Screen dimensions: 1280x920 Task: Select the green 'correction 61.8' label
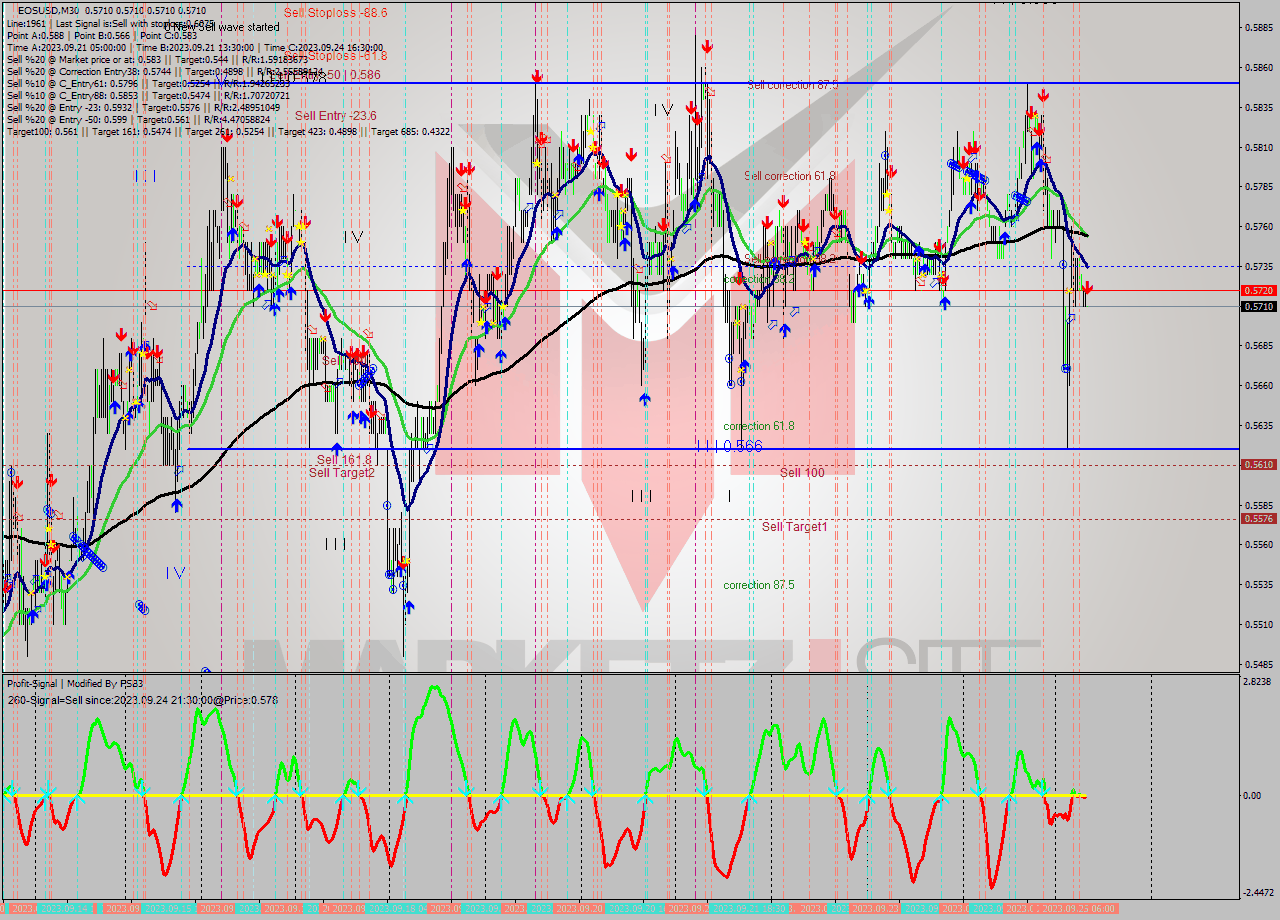(x=759, y=426)
